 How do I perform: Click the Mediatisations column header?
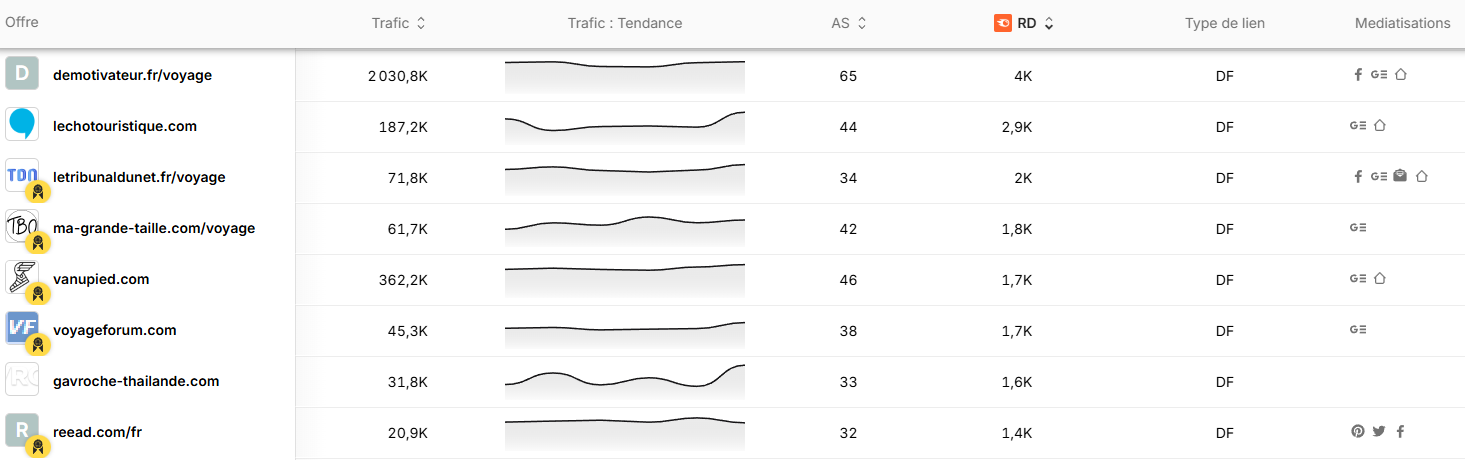[1402, 23]
